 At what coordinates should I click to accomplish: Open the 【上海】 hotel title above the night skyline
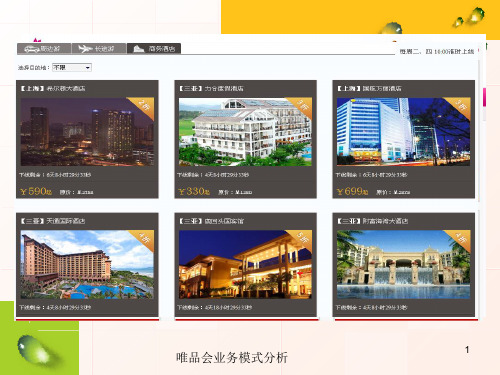click(x=53, y=88)
